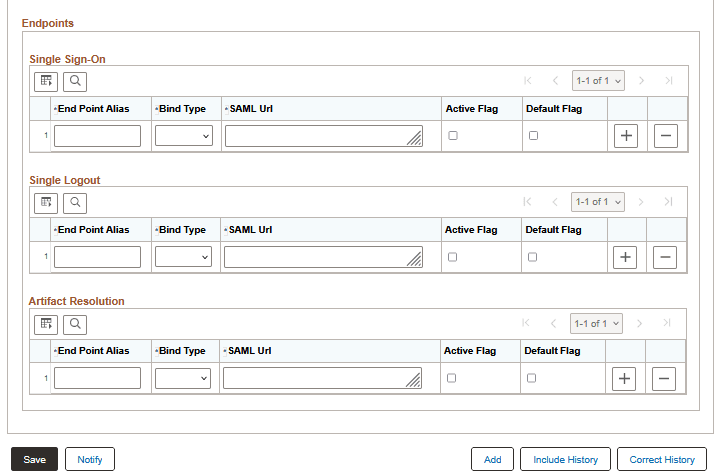721x475 pixels.
Task: Open Bind Type dropdown in Single Logout
Action: pyautogui.click(x=183, y=257)
